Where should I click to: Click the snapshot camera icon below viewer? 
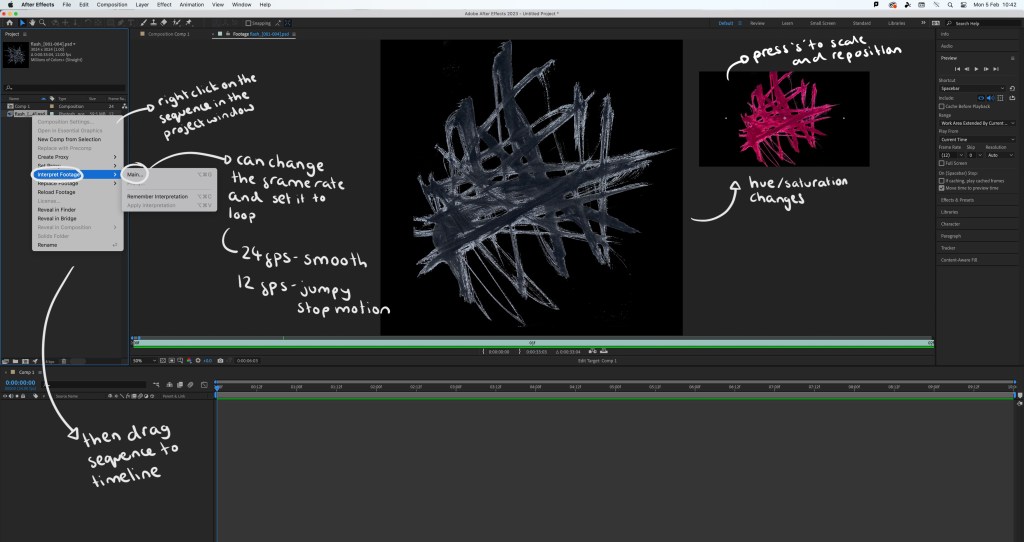[x=219, y=360]
